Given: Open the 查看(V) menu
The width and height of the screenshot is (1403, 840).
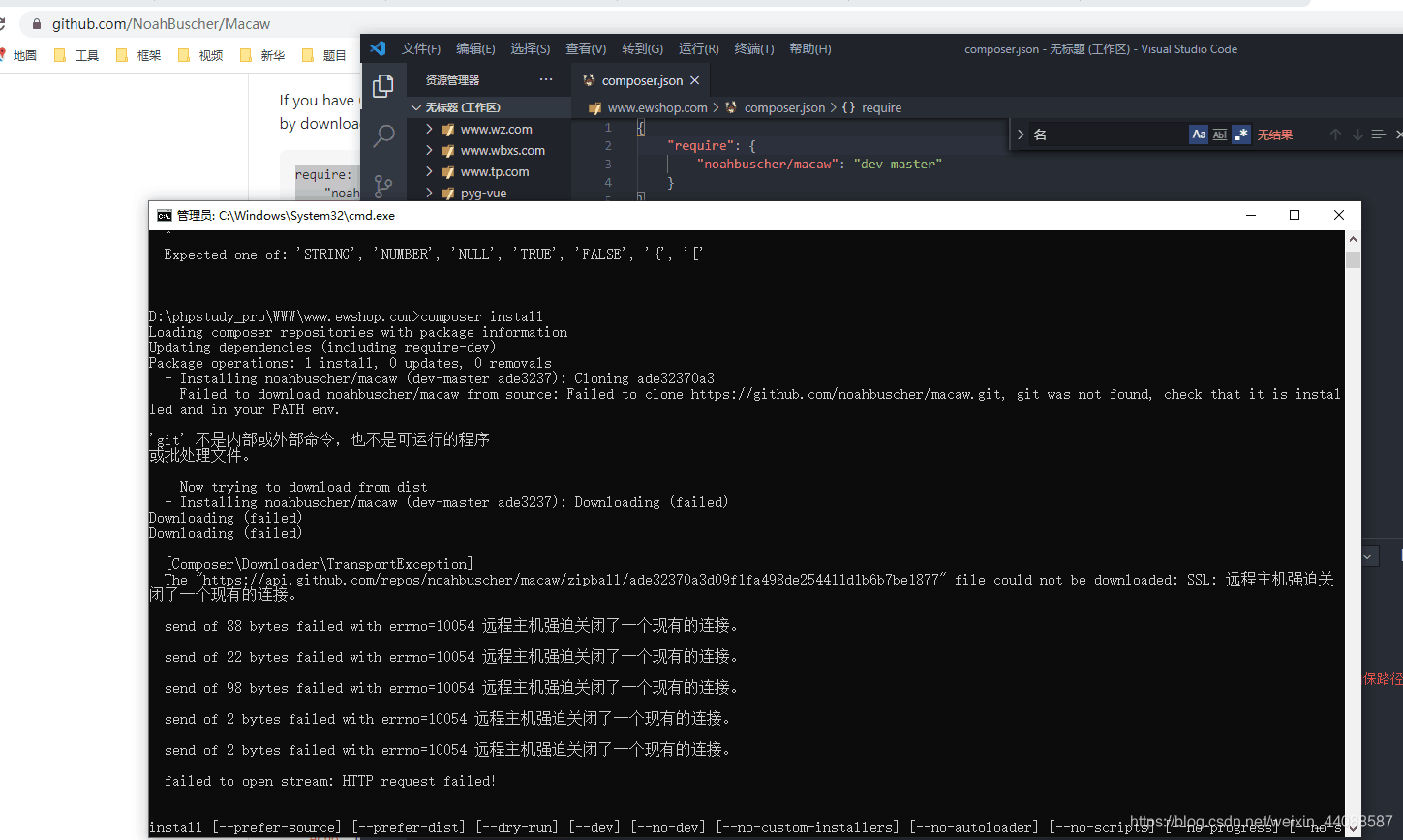Looking at the screenshot, I should click(586, 48).
